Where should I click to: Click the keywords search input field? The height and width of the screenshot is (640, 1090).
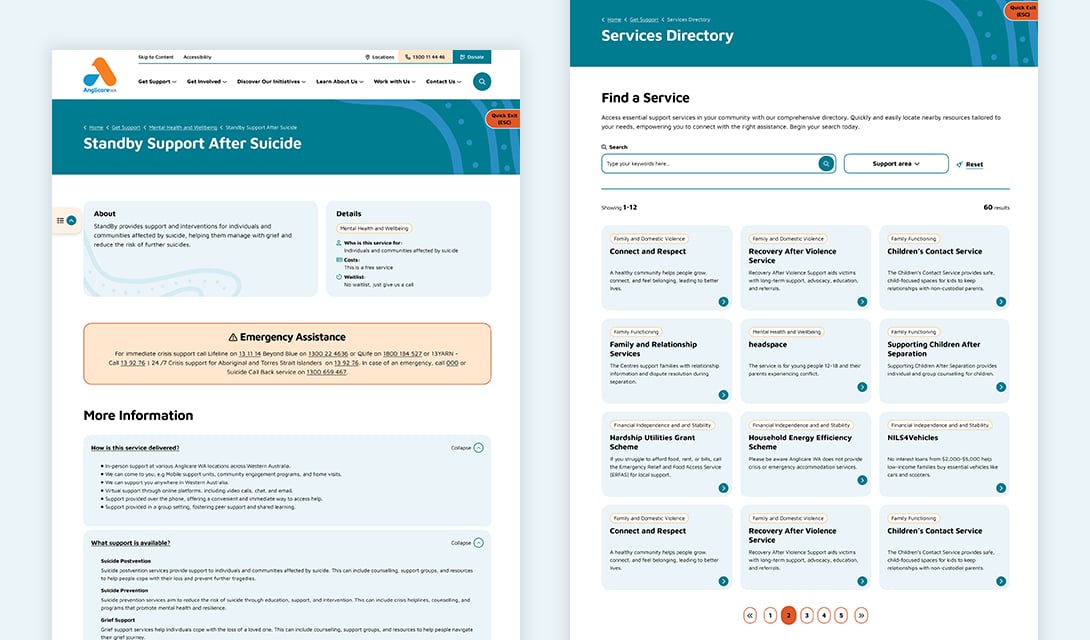710,164
